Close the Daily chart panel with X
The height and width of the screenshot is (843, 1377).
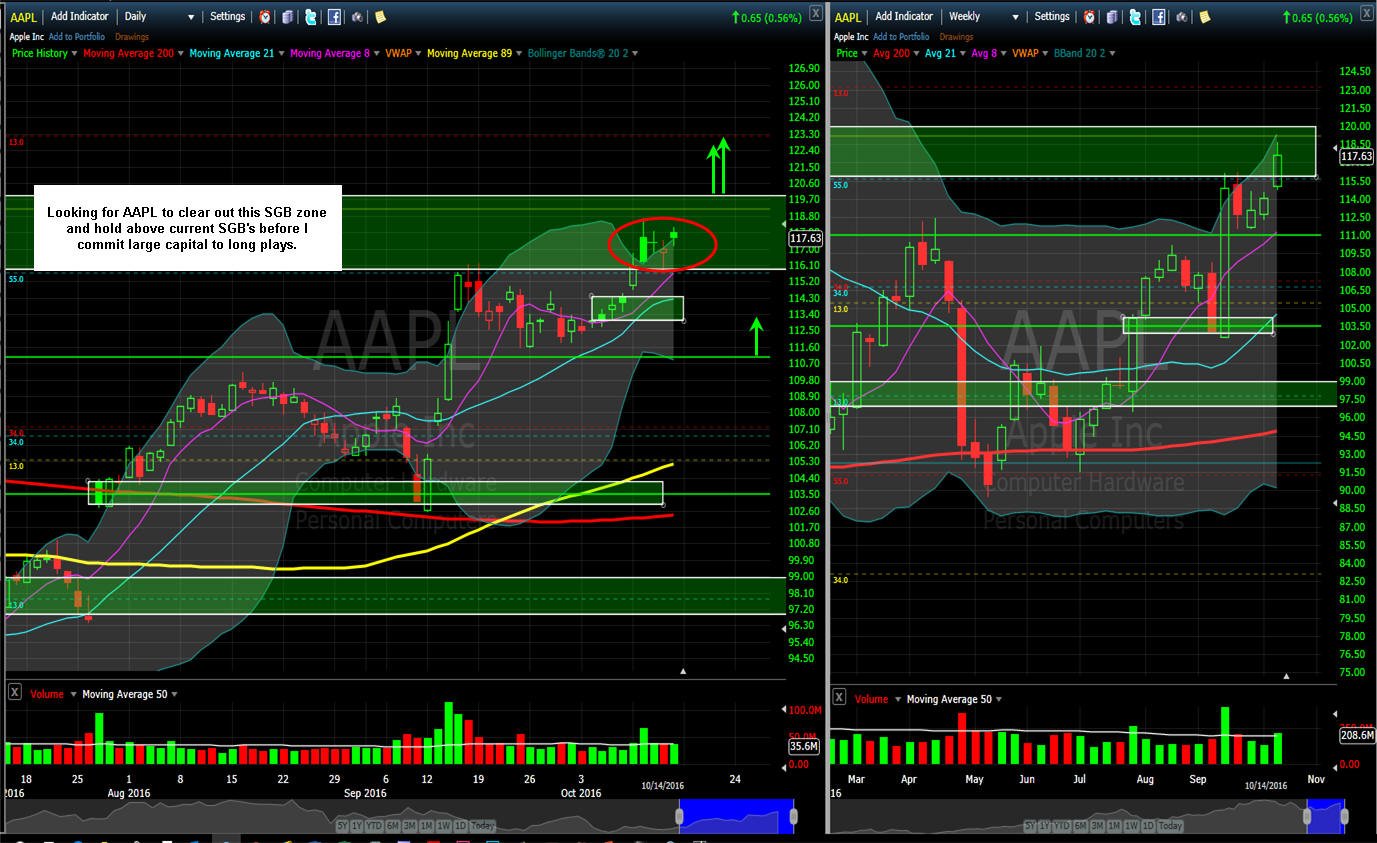816,13
